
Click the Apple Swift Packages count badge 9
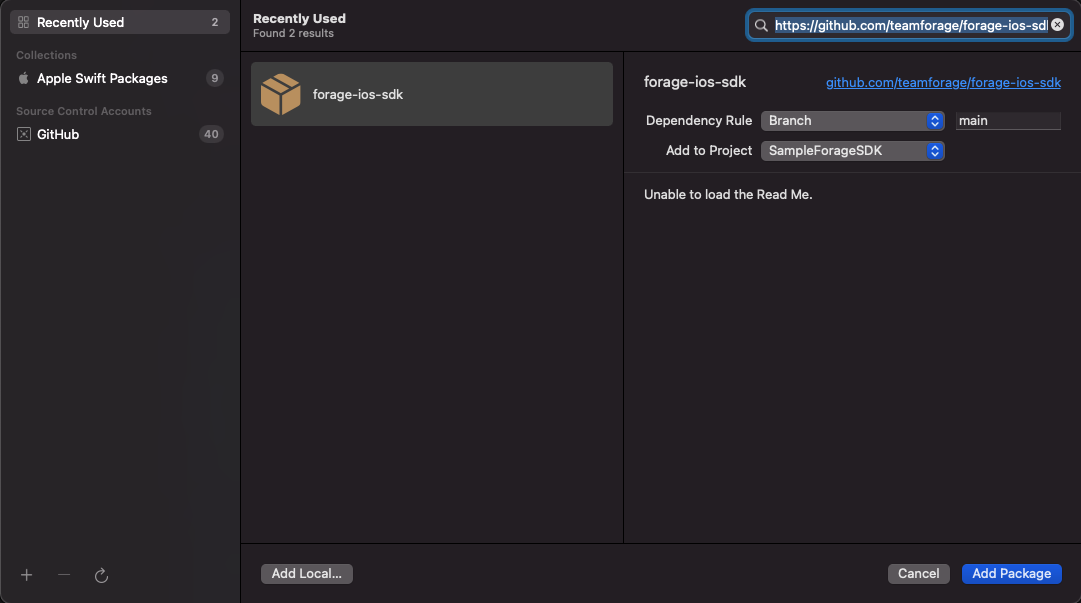pos(214,79)
